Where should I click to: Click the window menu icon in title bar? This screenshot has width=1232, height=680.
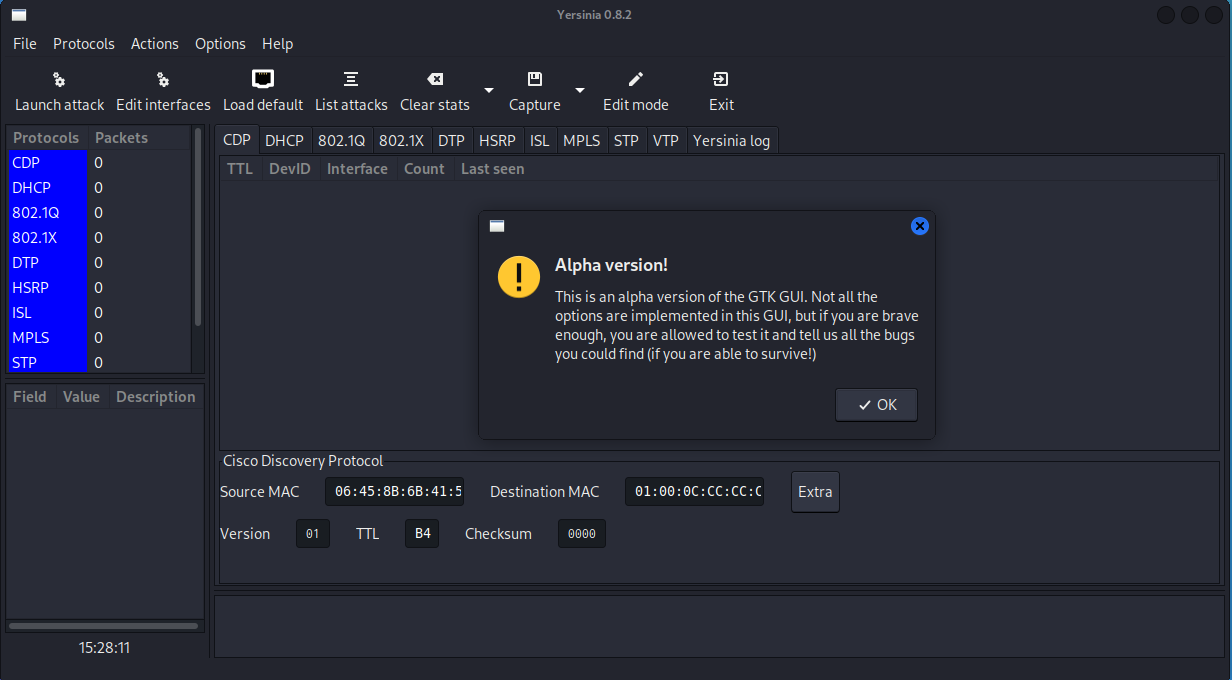click(19, 15)
